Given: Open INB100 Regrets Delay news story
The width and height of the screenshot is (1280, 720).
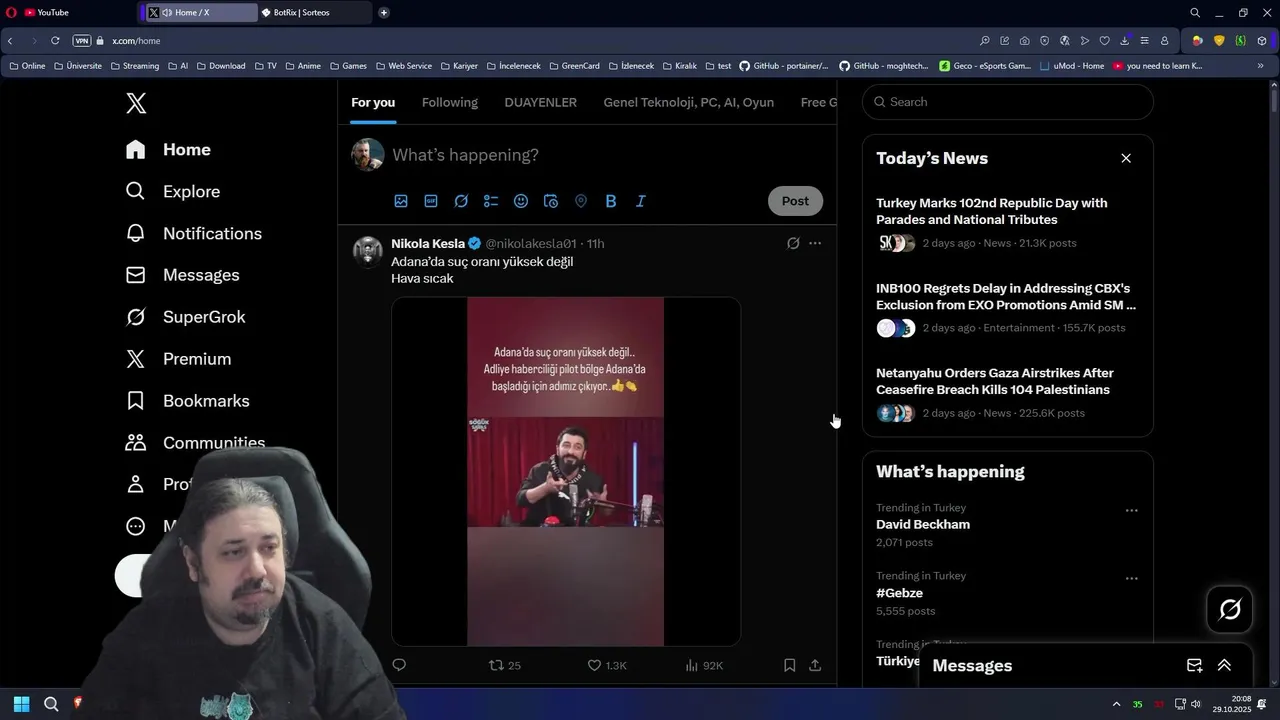Looking at the screenshot, I should click(x=1006, y=296).
